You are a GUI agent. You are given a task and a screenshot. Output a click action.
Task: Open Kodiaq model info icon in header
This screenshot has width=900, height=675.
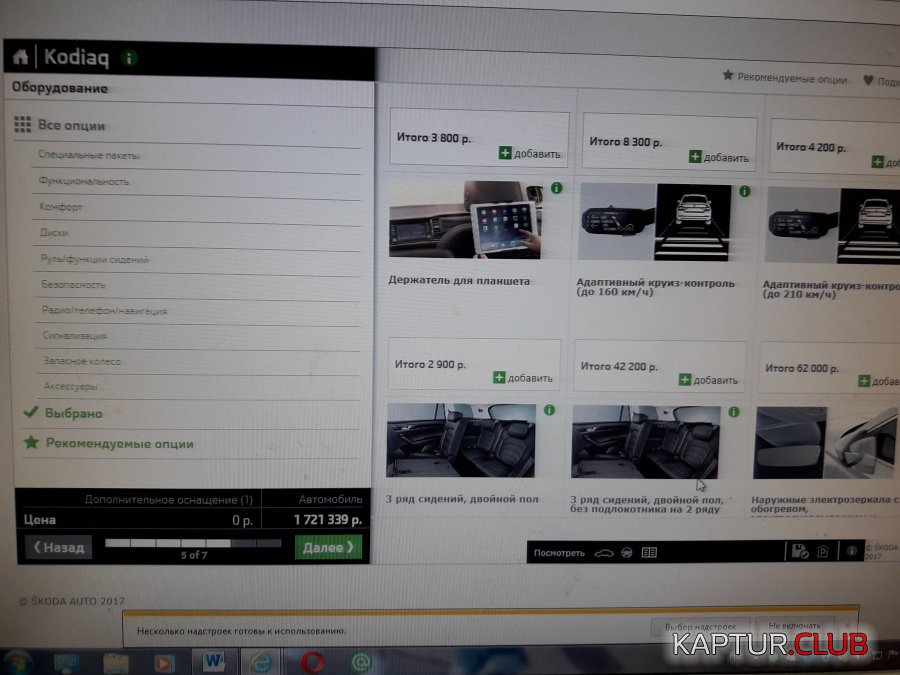[129, 58]
